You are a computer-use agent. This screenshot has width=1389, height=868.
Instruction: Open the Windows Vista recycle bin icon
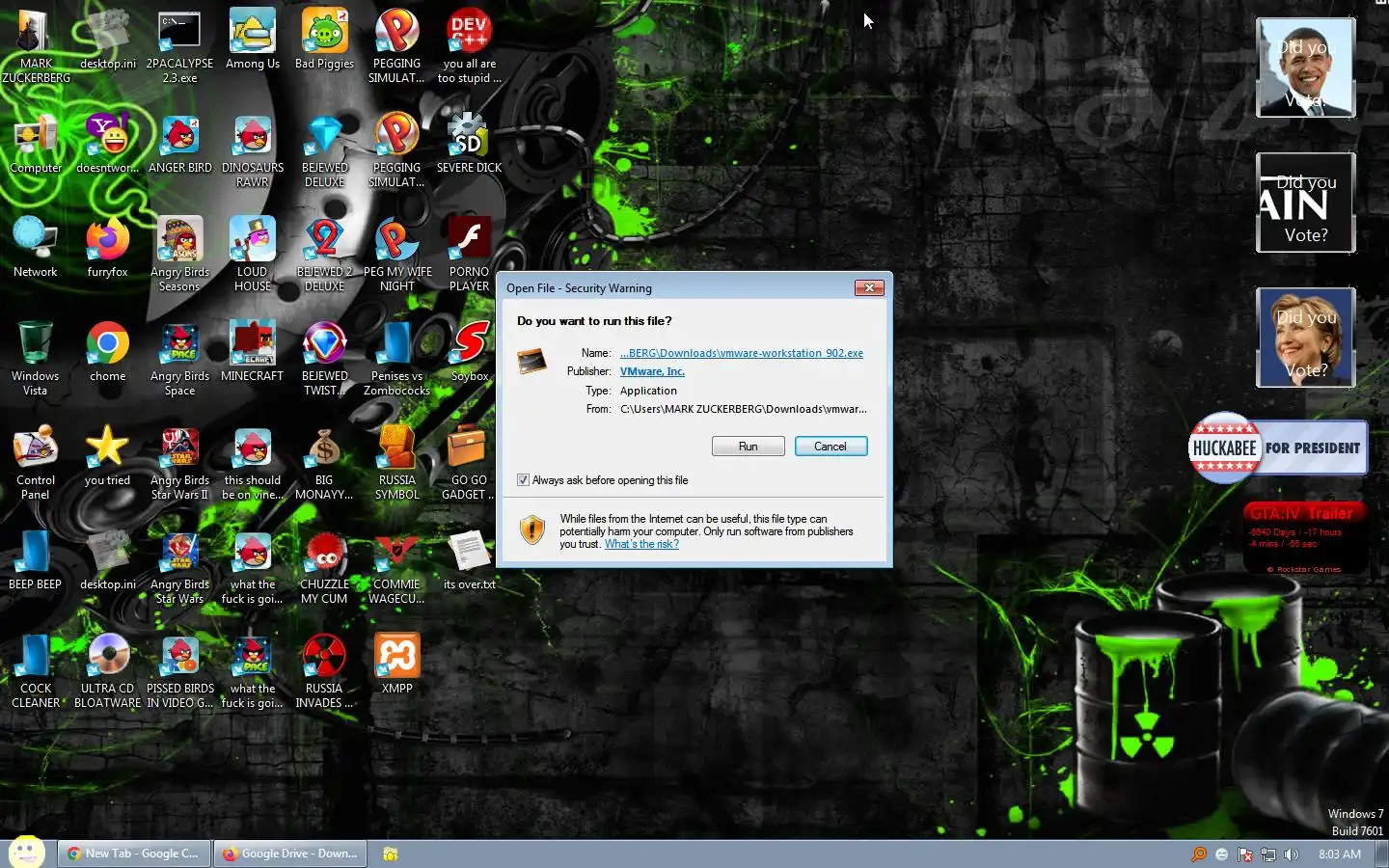coord(36,357)
